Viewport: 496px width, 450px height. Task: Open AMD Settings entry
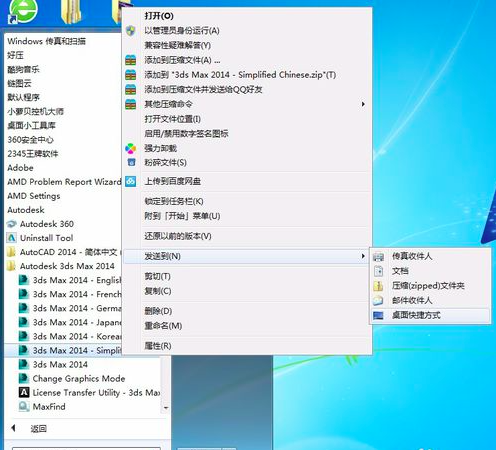(x=34, y=196)
